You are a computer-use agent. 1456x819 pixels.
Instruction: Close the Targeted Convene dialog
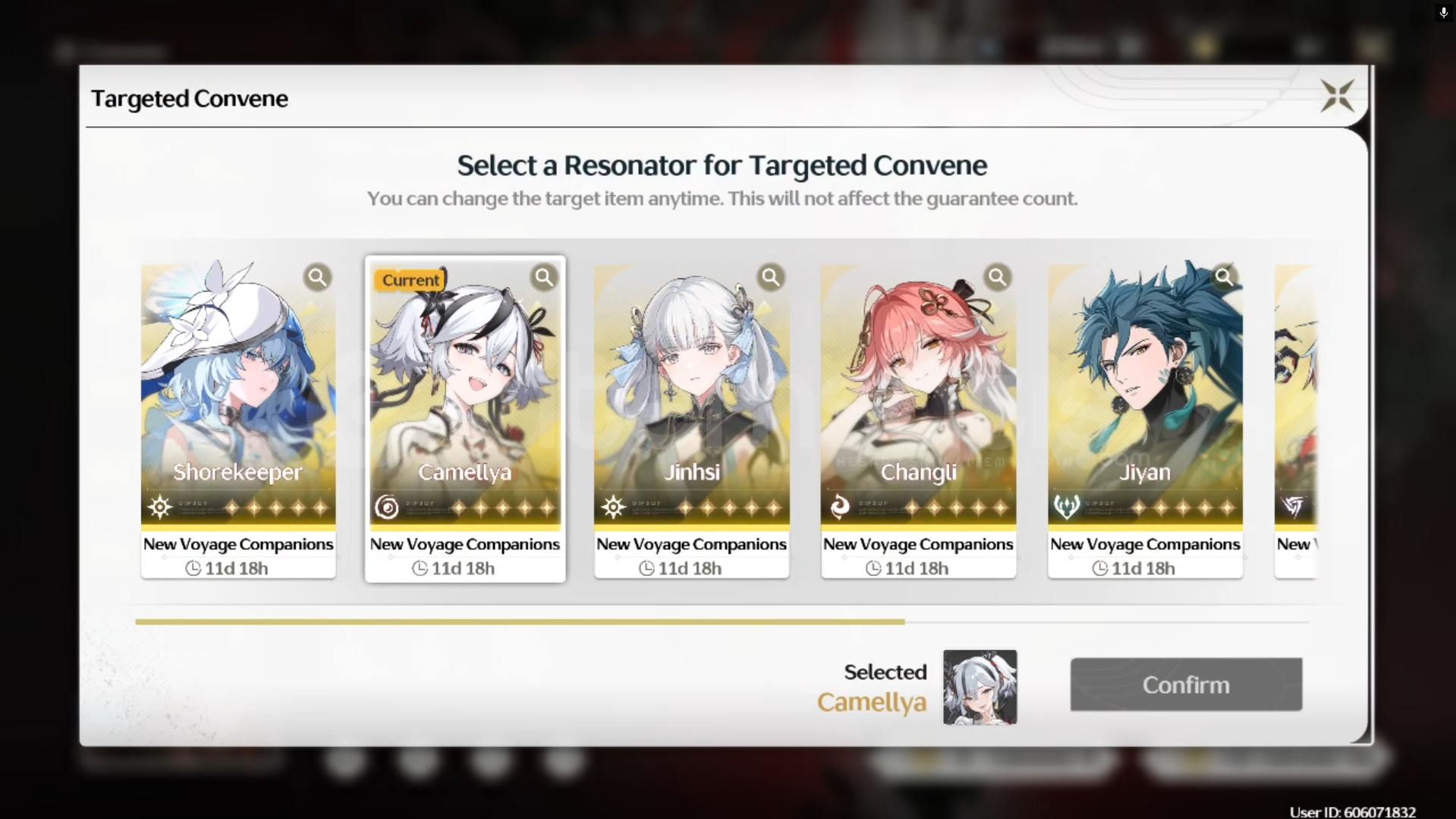coord(1337,96)
